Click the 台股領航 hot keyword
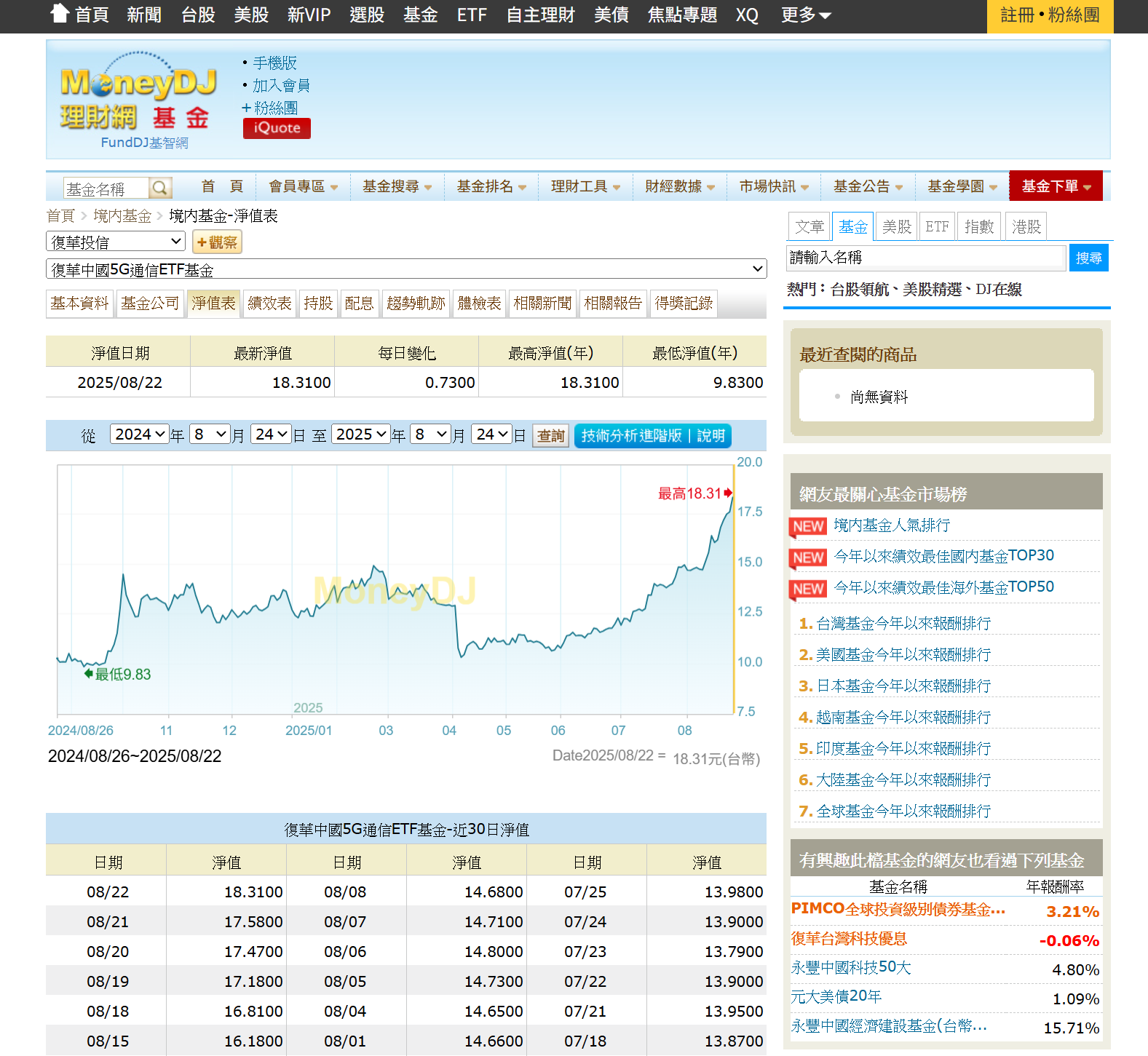1148x1056 pixels. [x=860, y=290]
